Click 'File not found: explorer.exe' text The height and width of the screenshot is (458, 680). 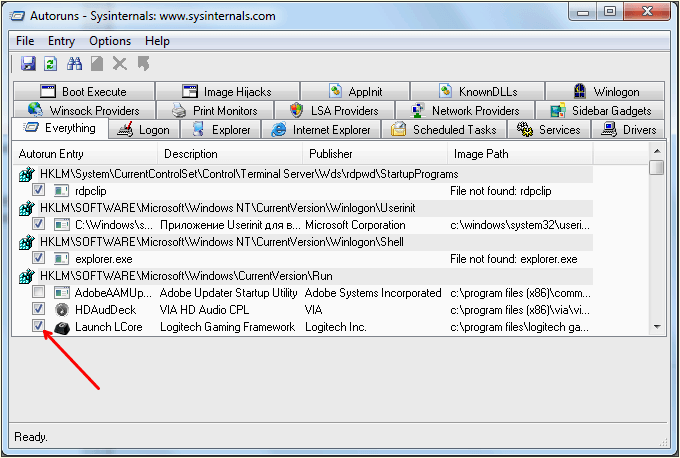pos(513,259)
